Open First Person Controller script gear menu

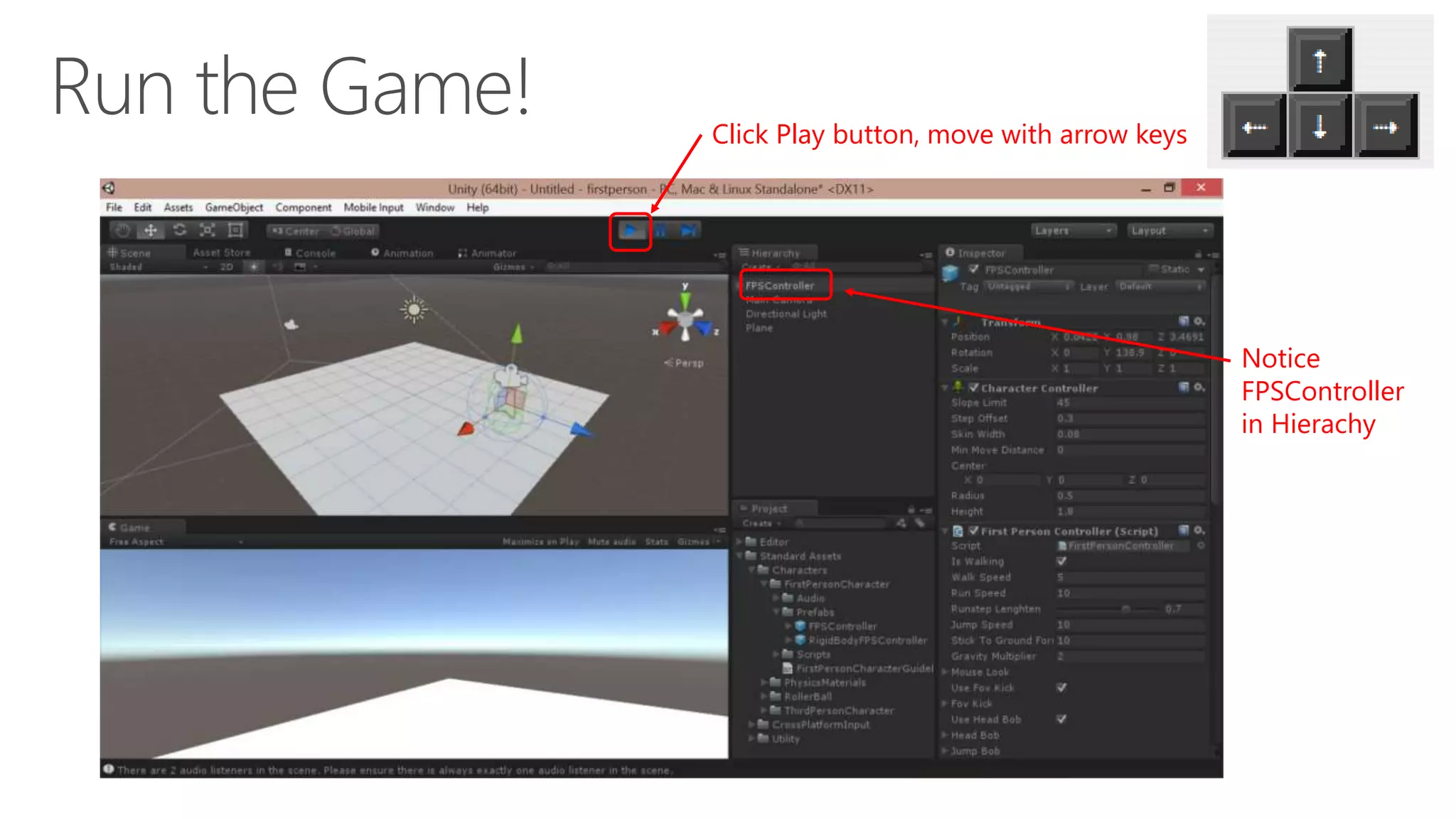[x=1199, y=530]
